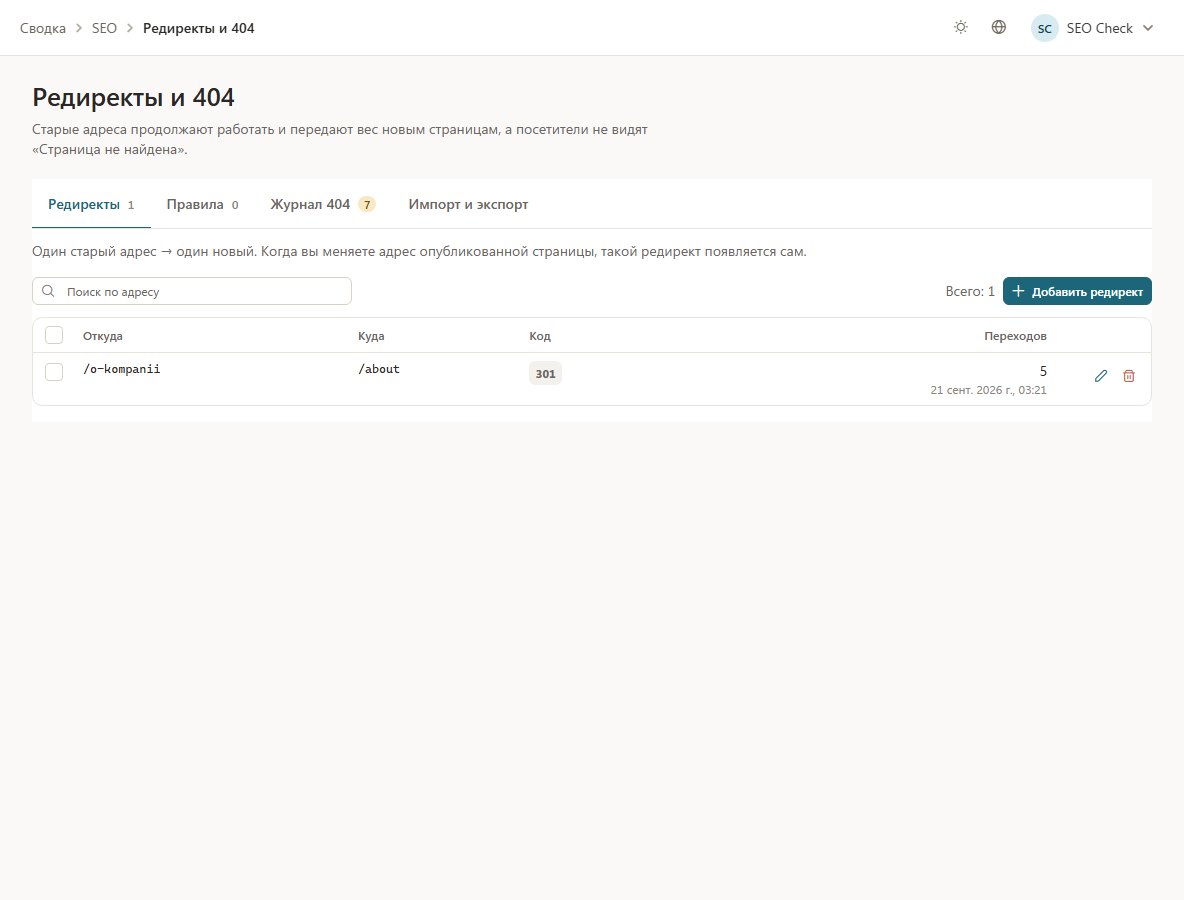Open the language globe icon
The height and width of the screenshot is (900, 1184).
[x=998, y=27]
